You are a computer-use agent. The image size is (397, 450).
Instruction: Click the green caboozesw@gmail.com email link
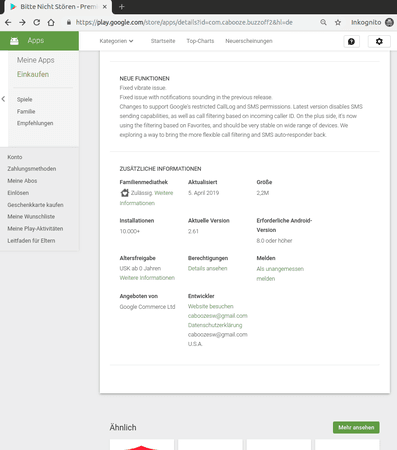218,316
